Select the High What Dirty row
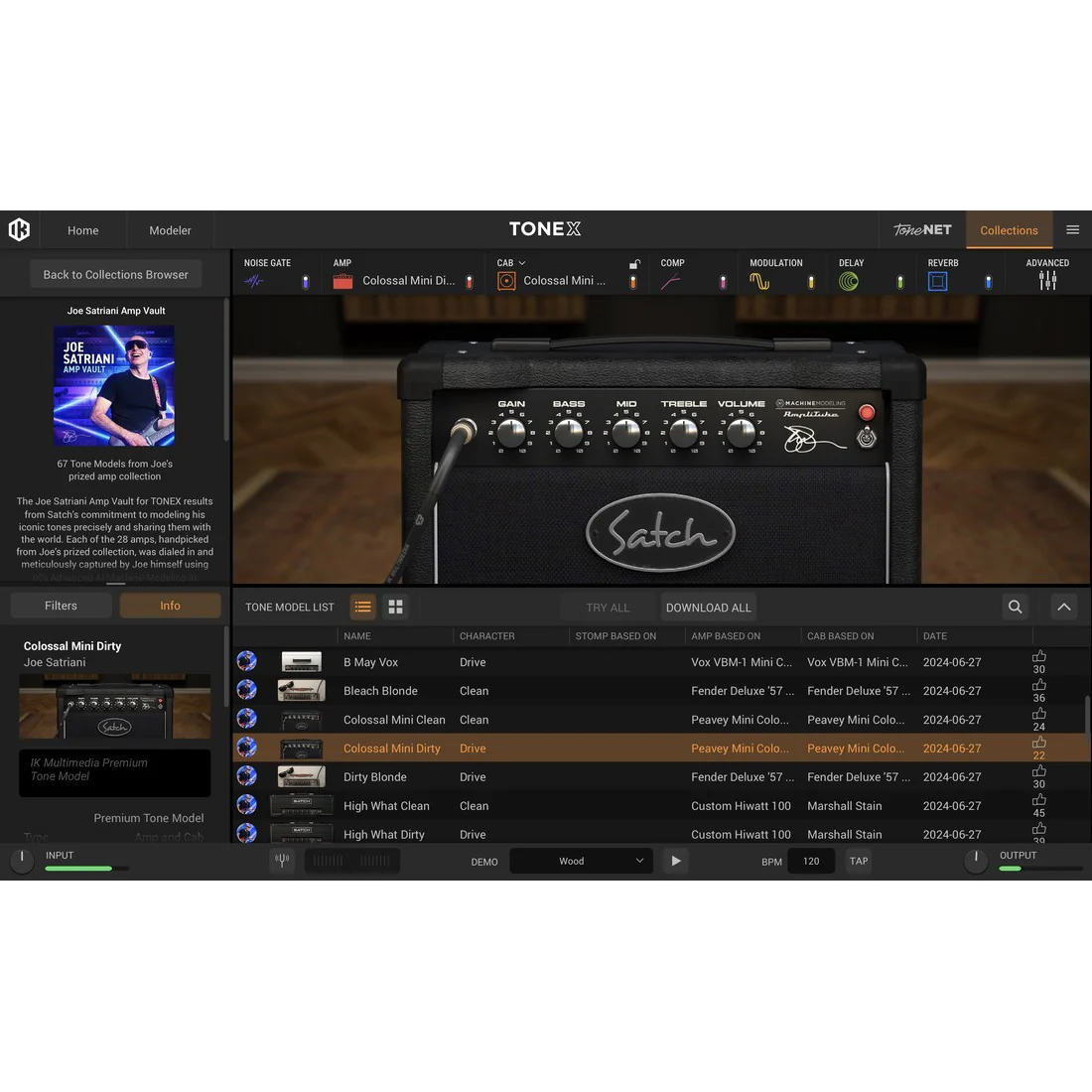The image size is (1092, 1092). [659, 834]
